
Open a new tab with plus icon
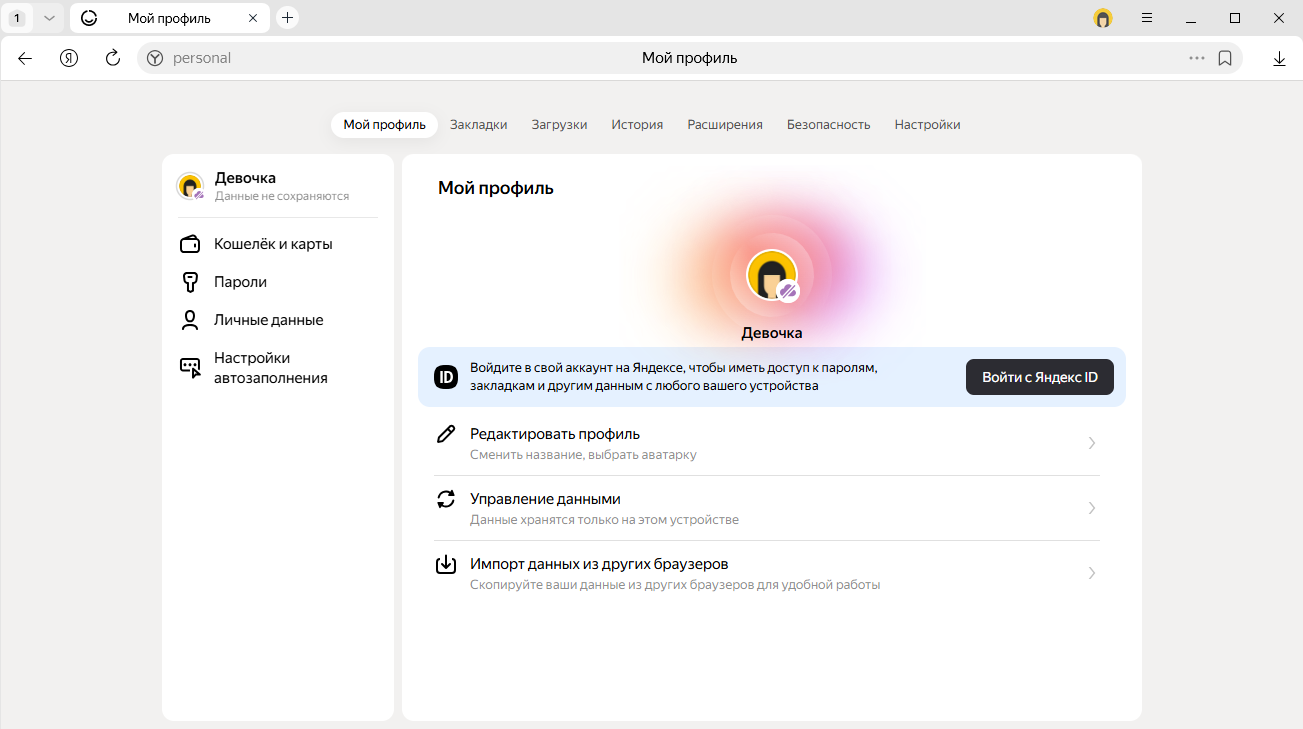288,17
